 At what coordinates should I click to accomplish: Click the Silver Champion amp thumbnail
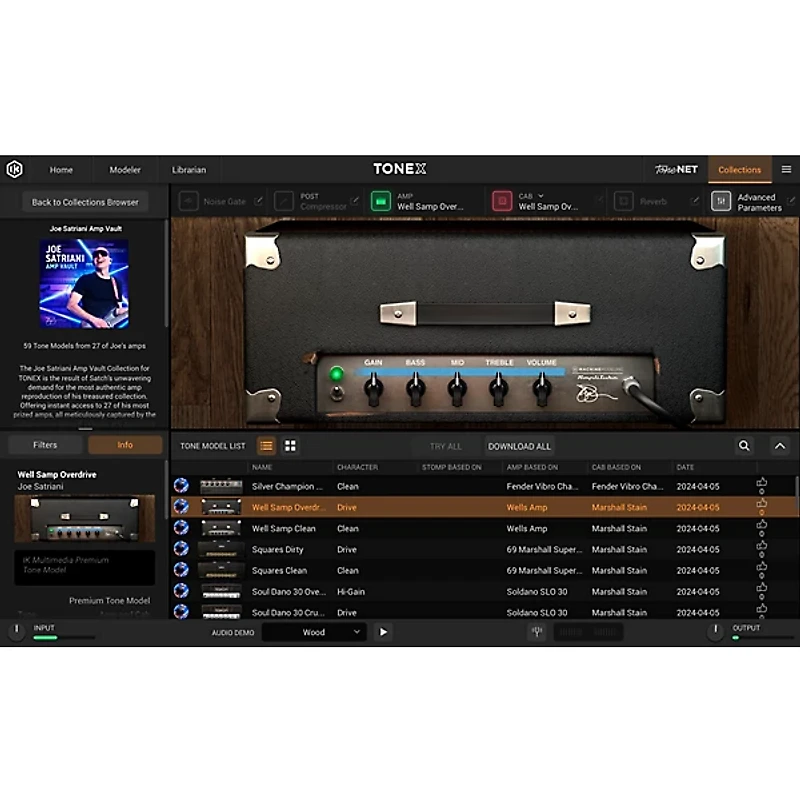[221, 485]
